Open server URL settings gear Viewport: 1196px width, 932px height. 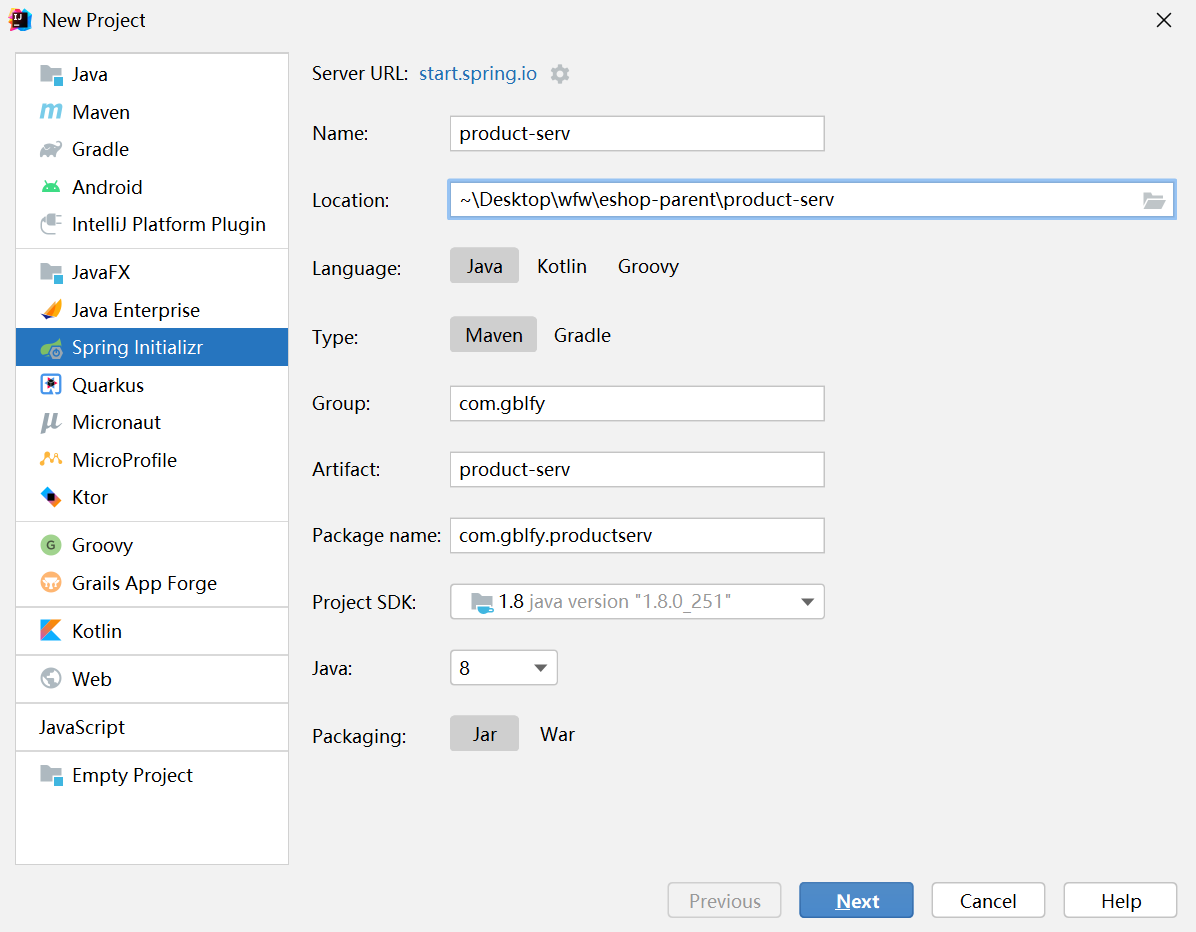pyautogui.click(x=560, y=74)
